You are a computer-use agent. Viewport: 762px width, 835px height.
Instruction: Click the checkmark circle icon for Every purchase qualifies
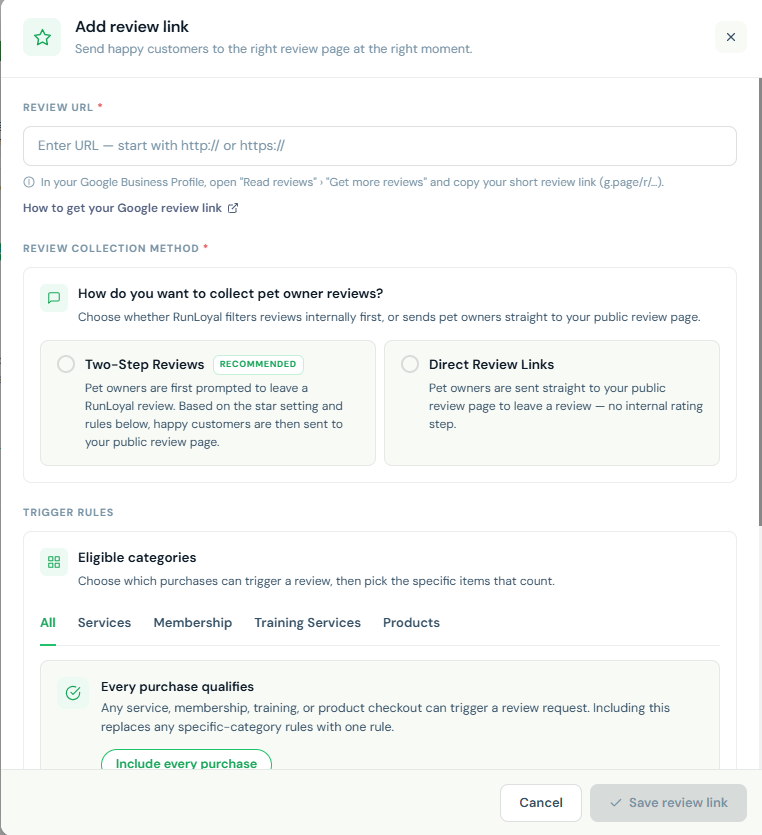pyautogui.click(x=73, y=693)
